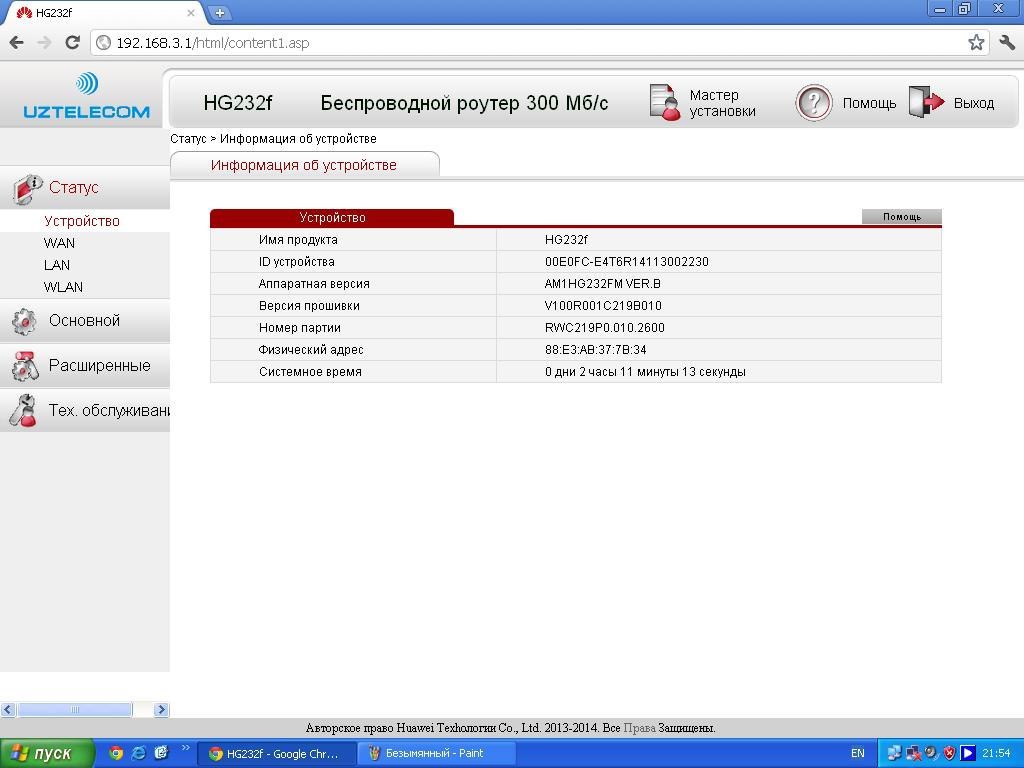Select WAN in the sidebar

click(59, 243)
